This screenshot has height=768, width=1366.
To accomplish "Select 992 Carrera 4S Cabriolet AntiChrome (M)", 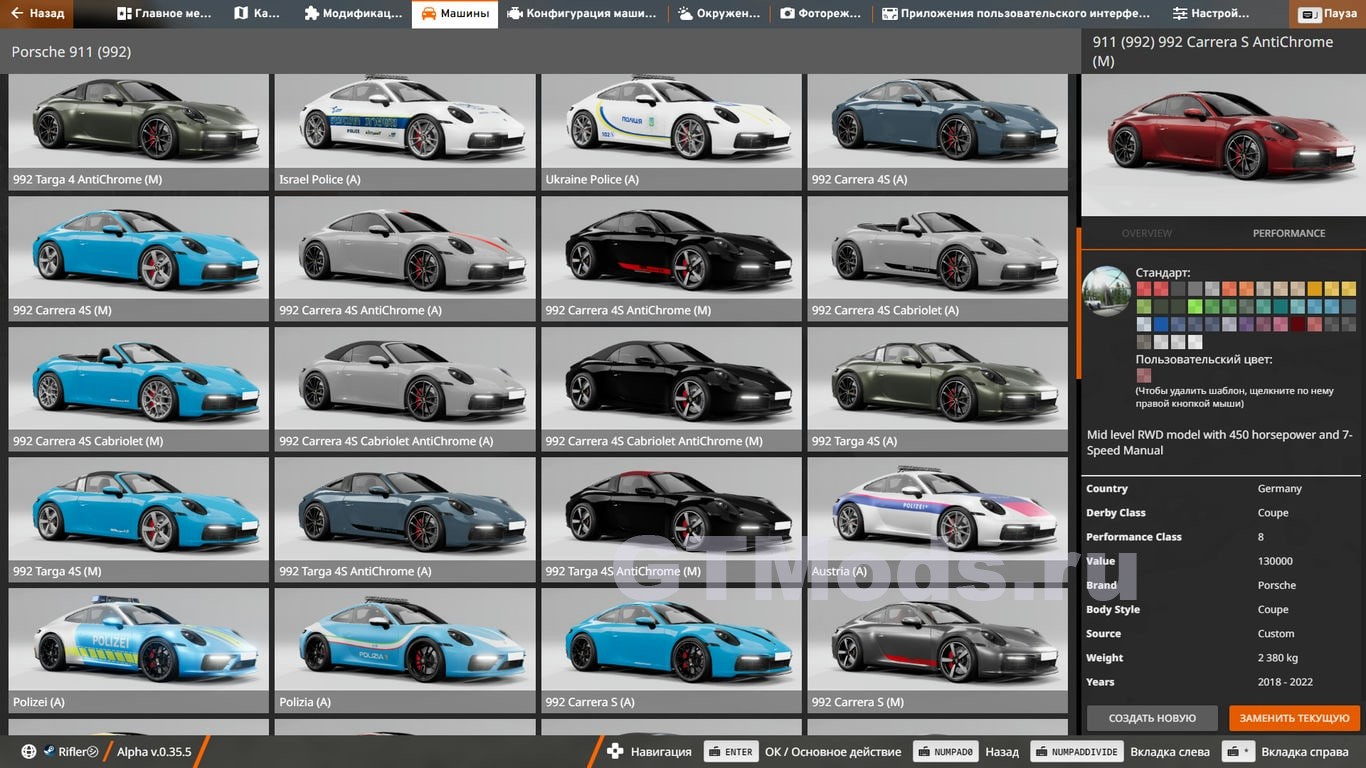I will 671,389.
